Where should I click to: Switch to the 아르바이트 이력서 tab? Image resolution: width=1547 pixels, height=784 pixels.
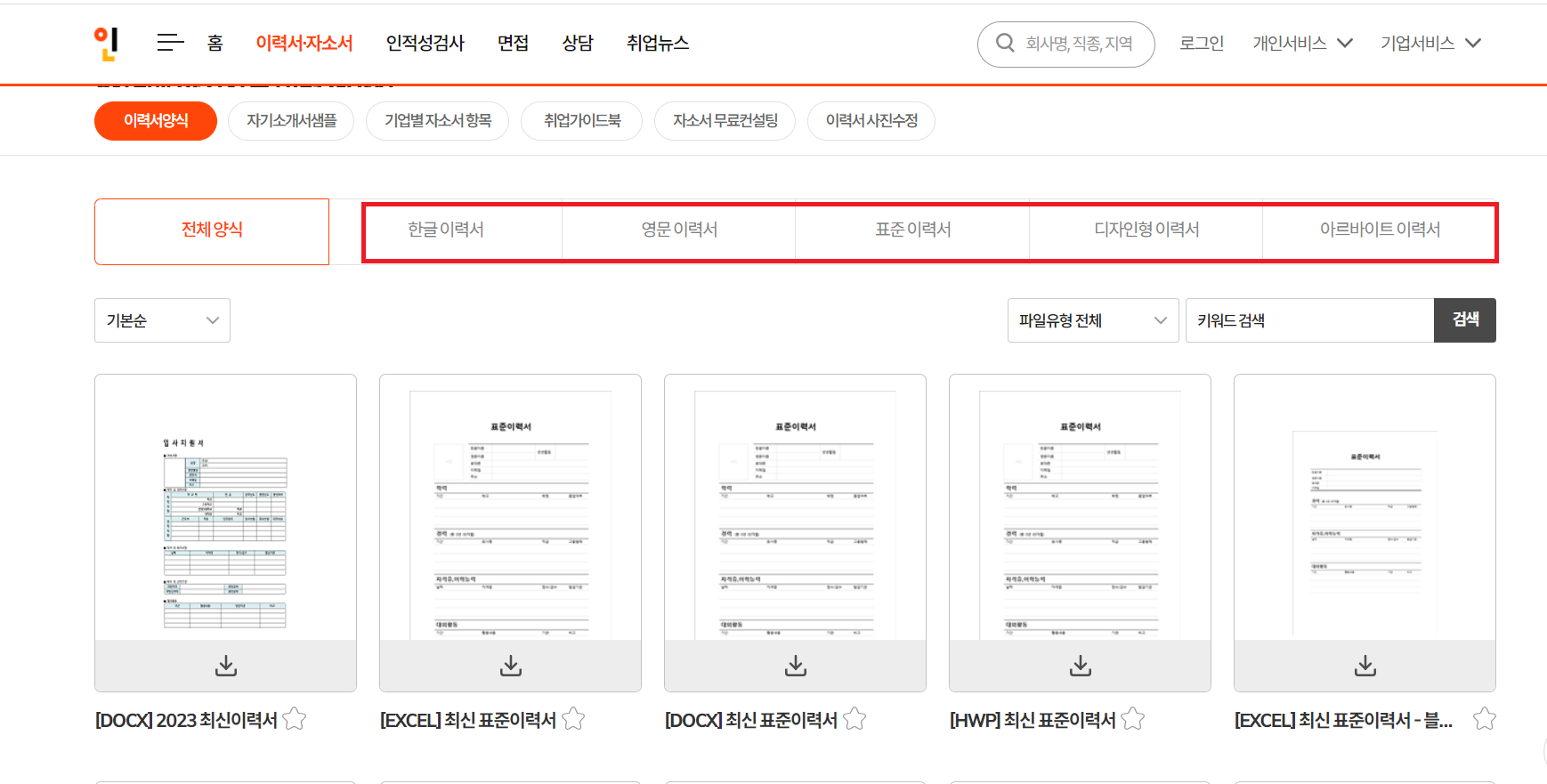click(1380, 230)
